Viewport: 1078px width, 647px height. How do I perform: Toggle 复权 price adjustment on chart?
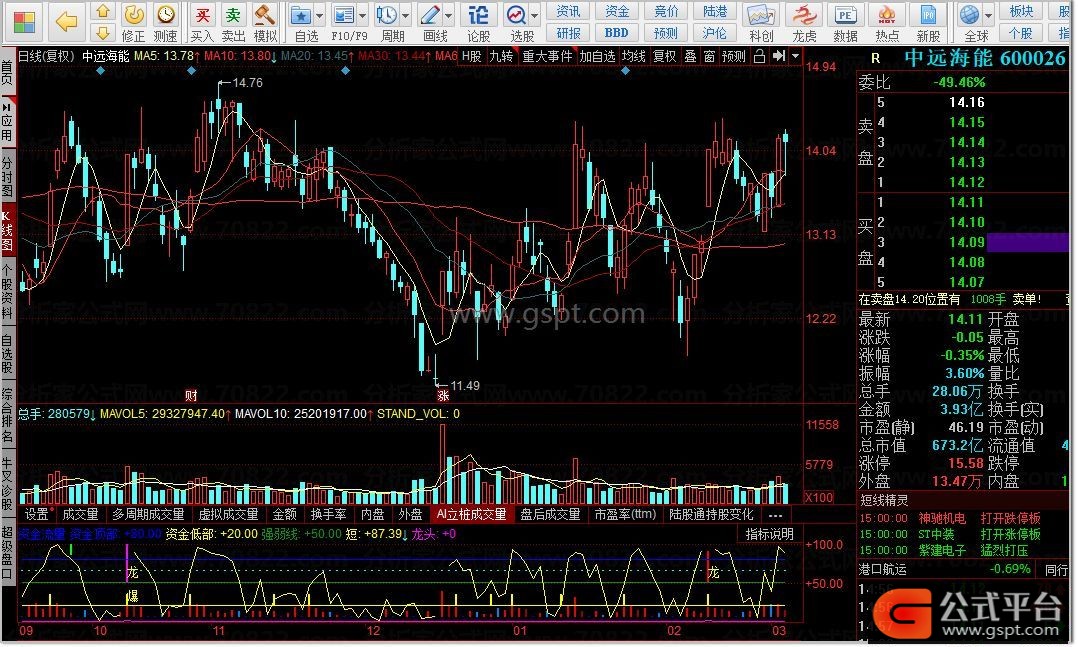664,56
